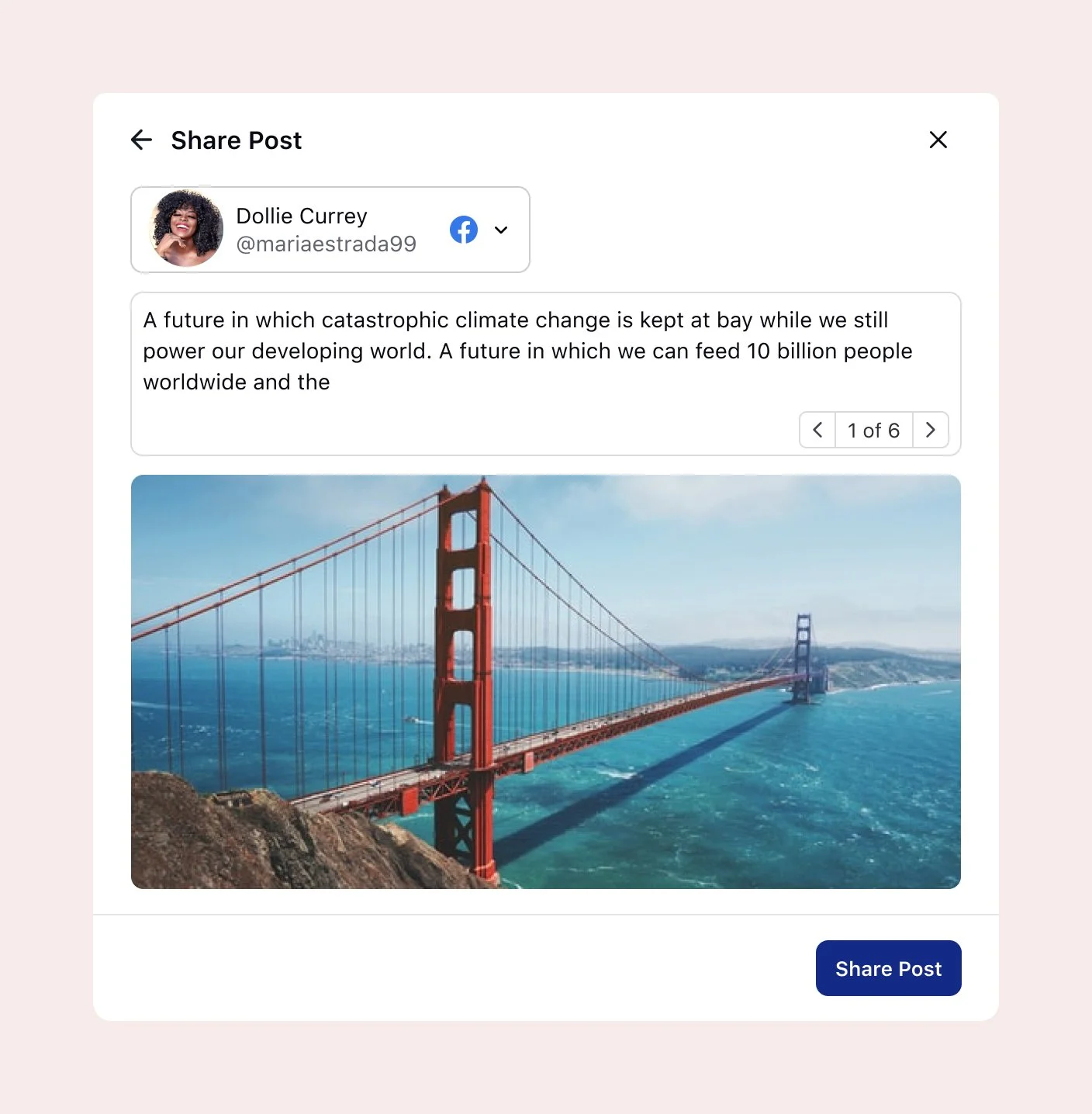Expand the account selector chevron
This screenshot has width=1092, height=1114.
pos(501,230)
